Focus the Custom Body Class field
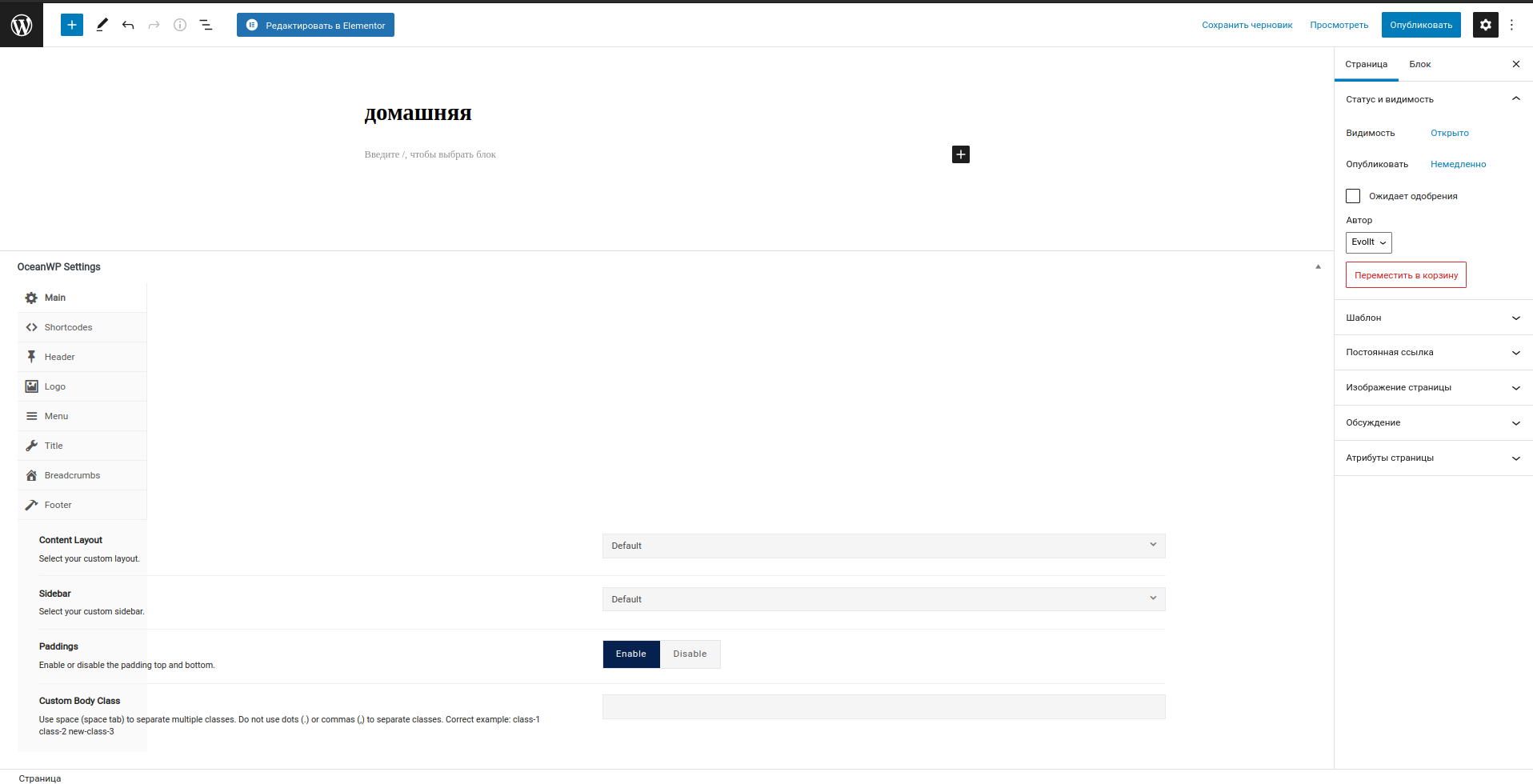Viewport: 1533px width, 784px height. (883, 707)
